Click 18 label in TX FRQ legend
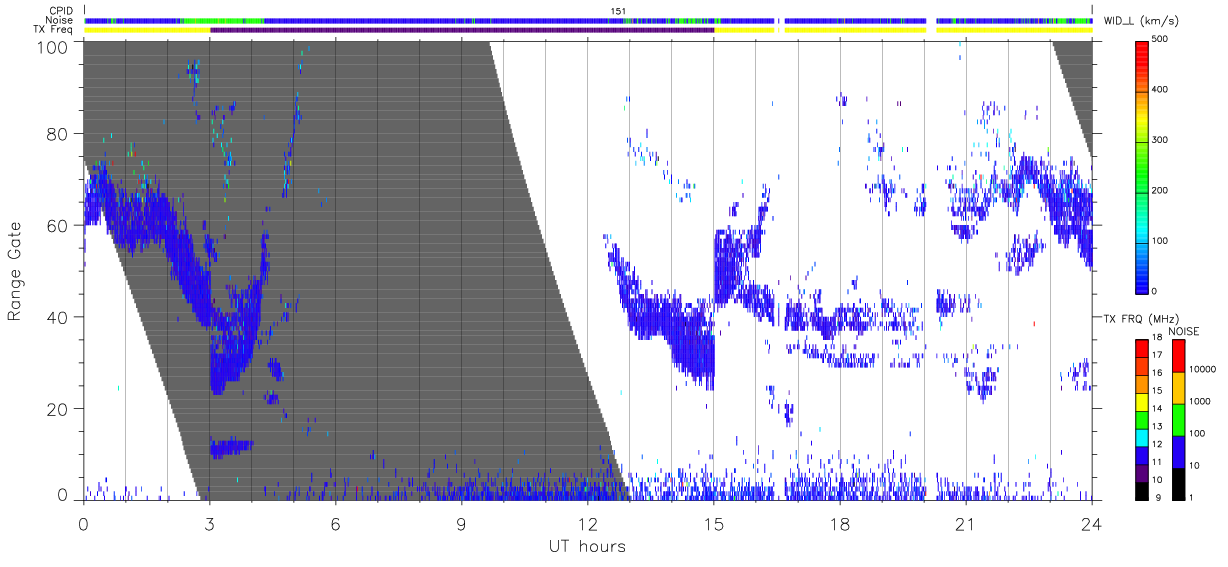This screenshot has width=1228, height=567. 1157,337
